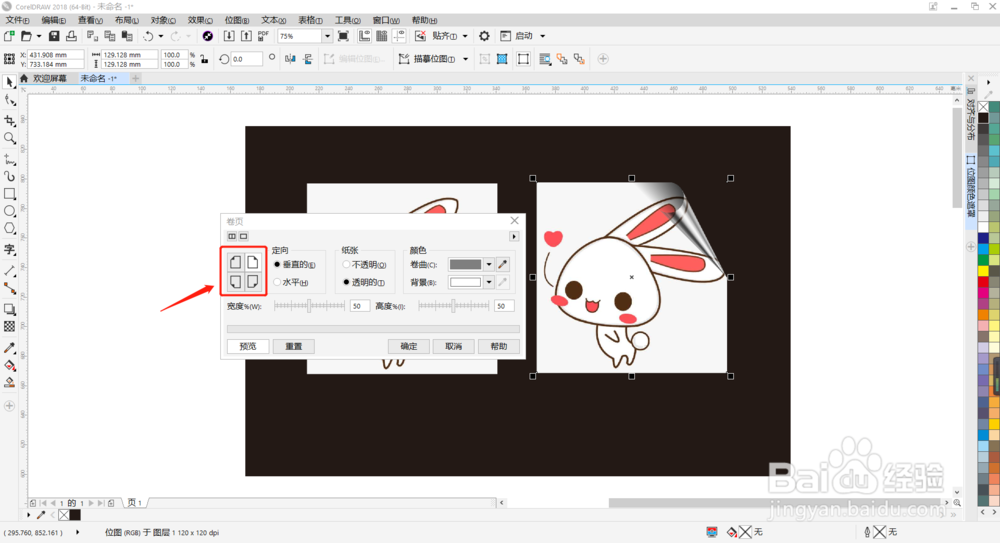
Task: Select bottom-right page curl corner icon
Action: [x=253, y=281]
